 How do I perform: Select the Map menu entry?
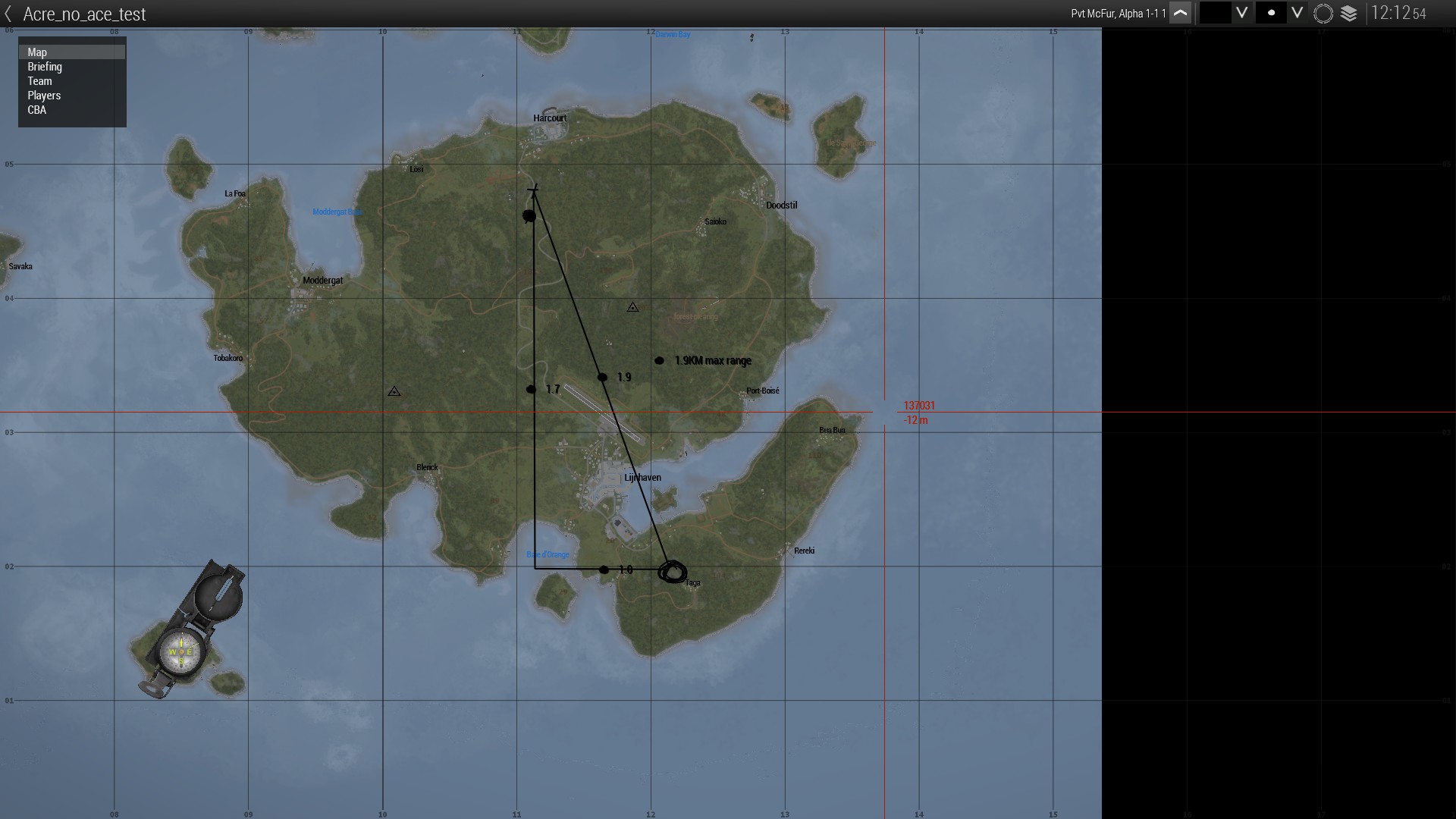tap(37, 52)
